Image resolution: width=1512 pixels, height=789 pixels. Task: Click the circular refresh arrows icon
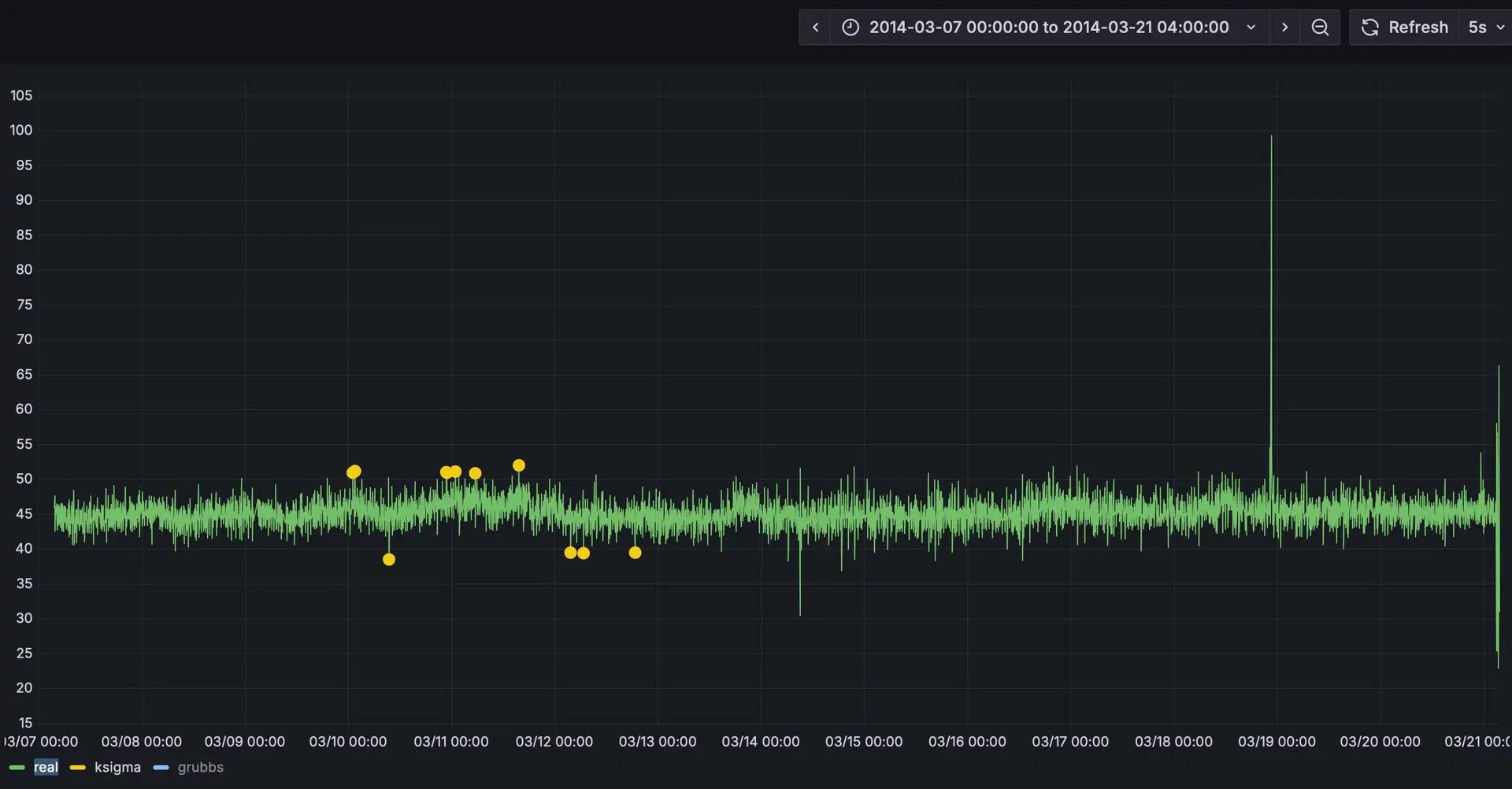(1370, 27)
